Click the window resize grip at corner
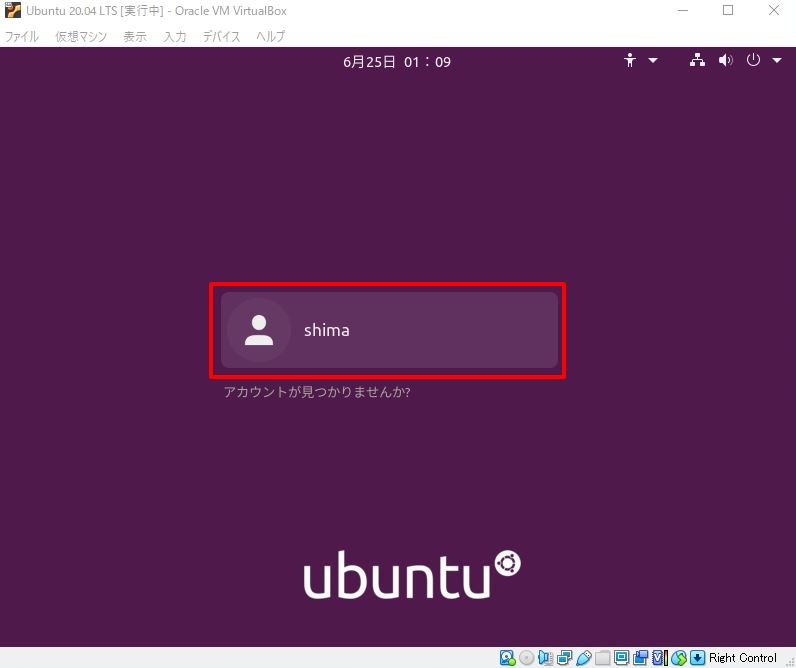 [x=789, y=661]
